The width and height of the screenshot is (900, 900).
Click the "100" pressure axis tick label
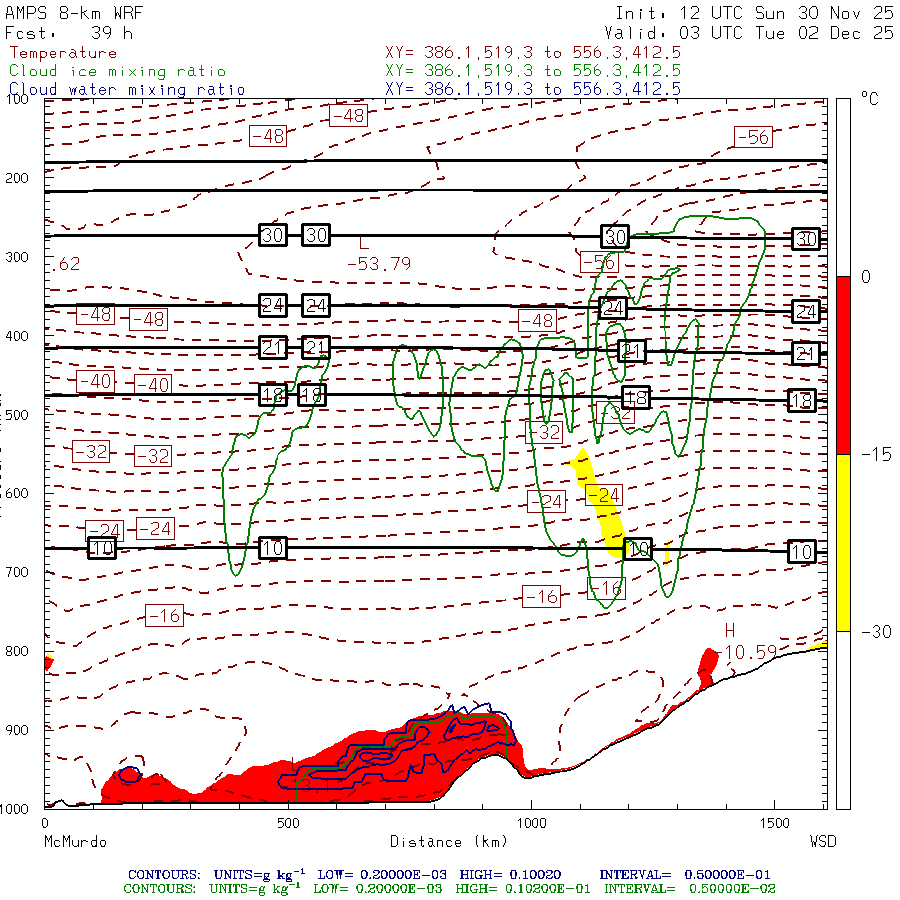(x=17, y=99)
